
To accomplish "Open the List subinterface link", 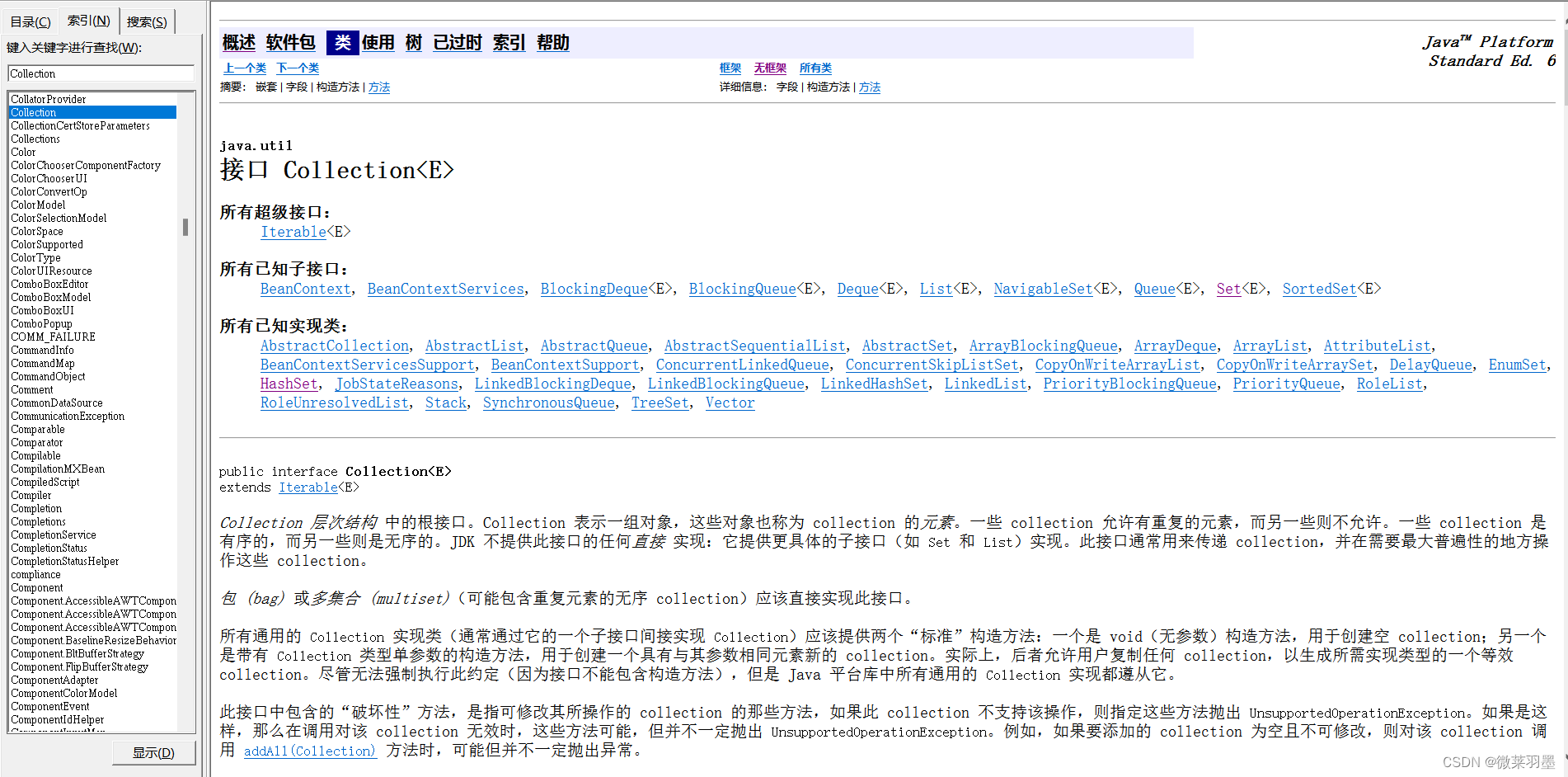I will (x=937, y=290).
